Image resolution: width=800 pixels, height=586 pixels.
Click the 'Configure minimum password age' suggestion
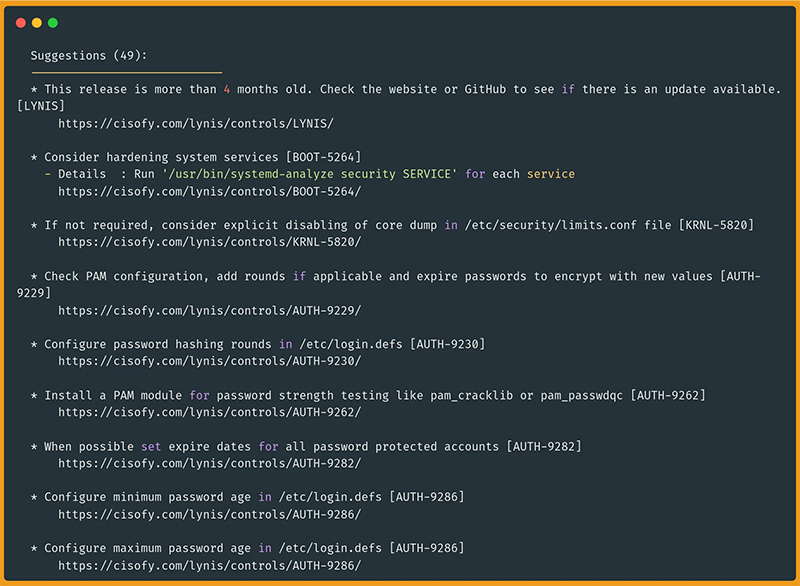150,497
